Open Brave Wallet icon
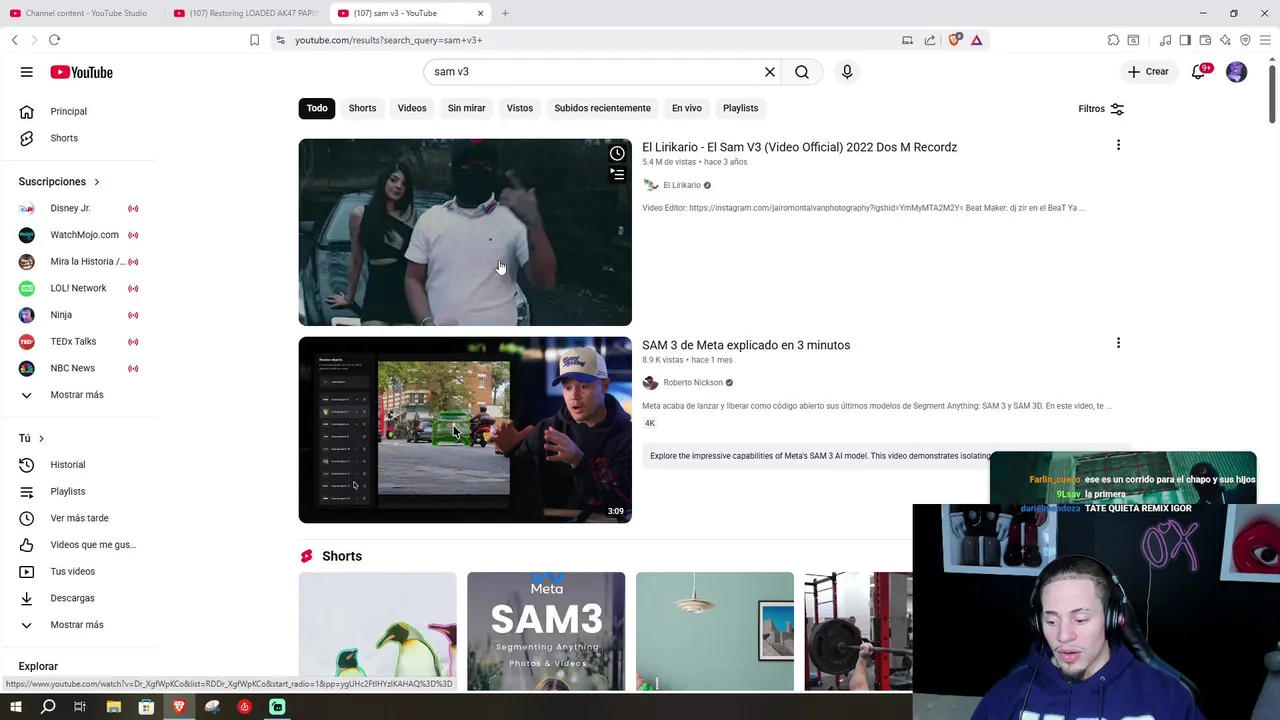The image size is (1280, 720). 1205,40
